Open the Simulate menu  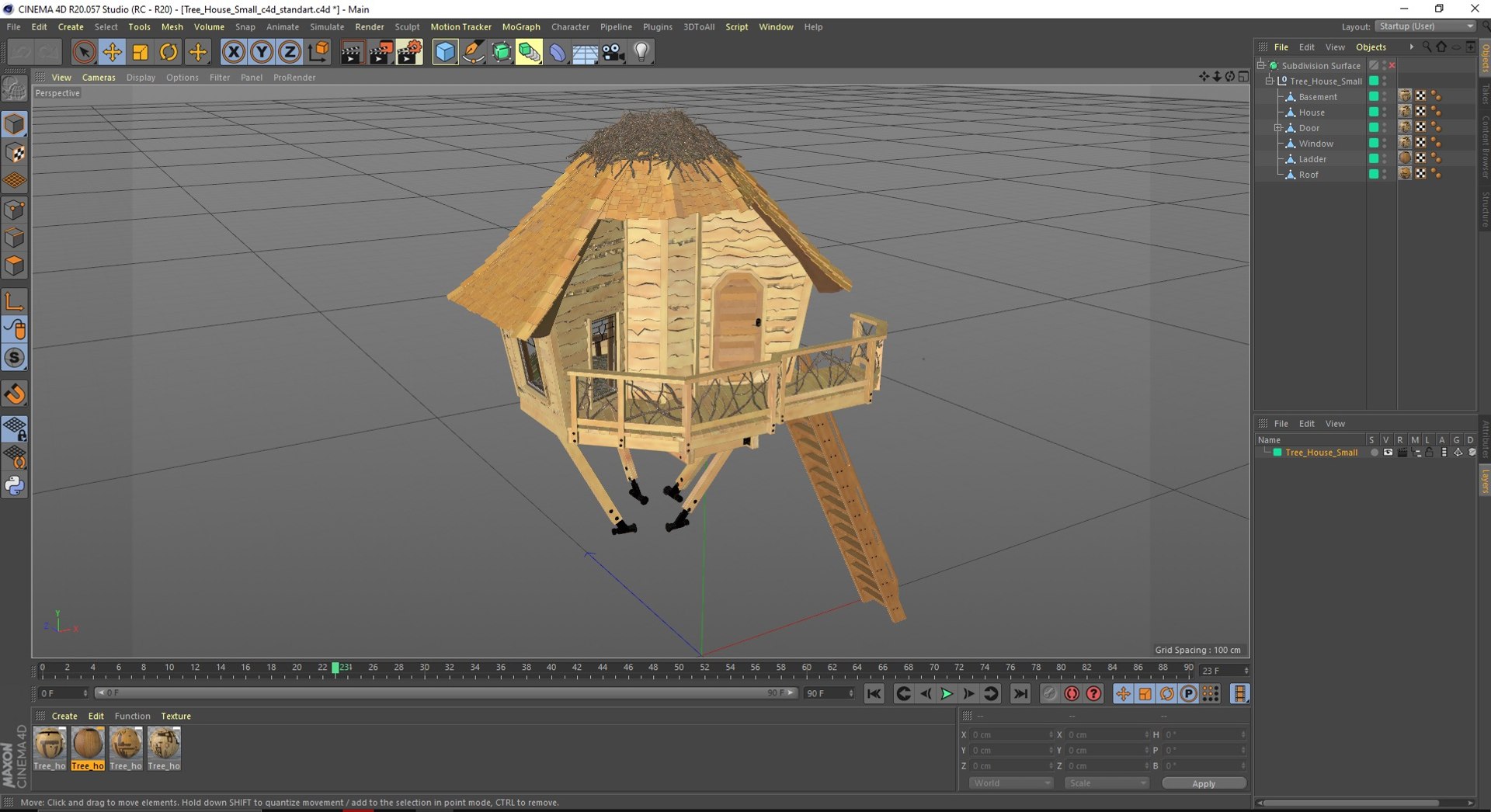point(327,26)
